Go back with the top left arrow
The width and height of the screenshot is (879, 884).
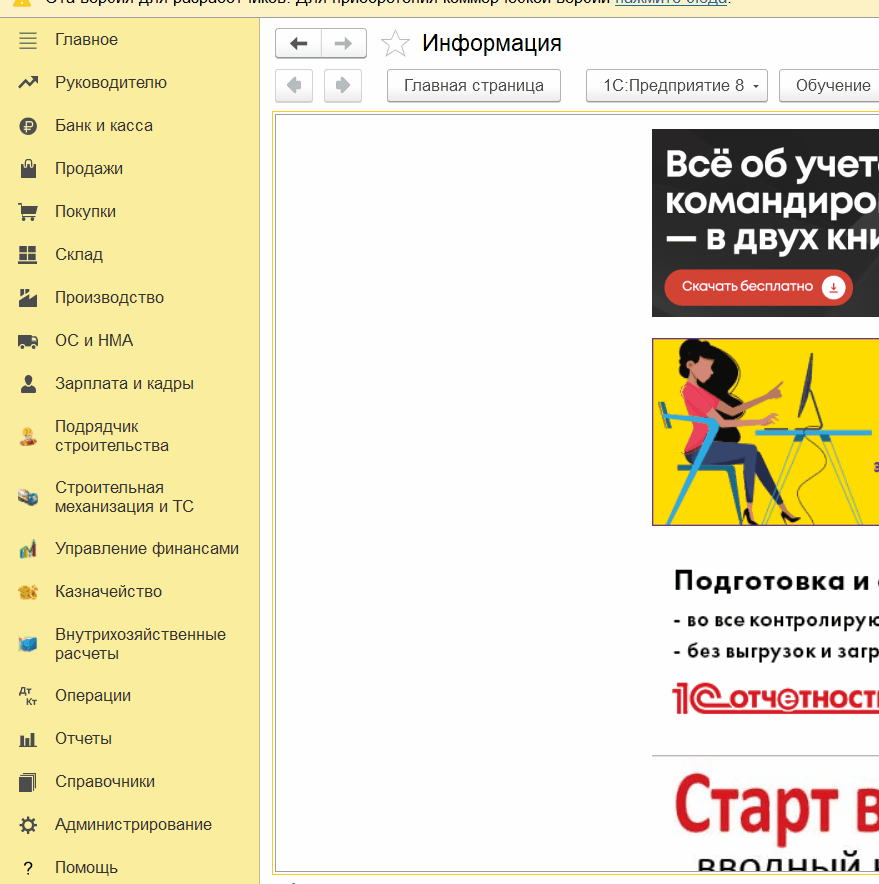pyautogui.click(x=298, y=43)
